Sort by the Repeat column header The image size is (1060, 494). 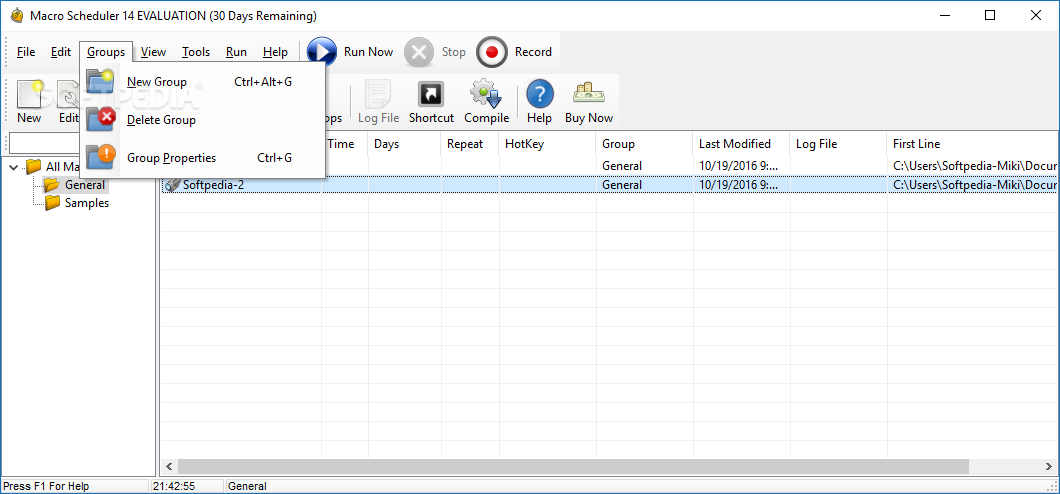pyautogui.click(x=471, y=144)
